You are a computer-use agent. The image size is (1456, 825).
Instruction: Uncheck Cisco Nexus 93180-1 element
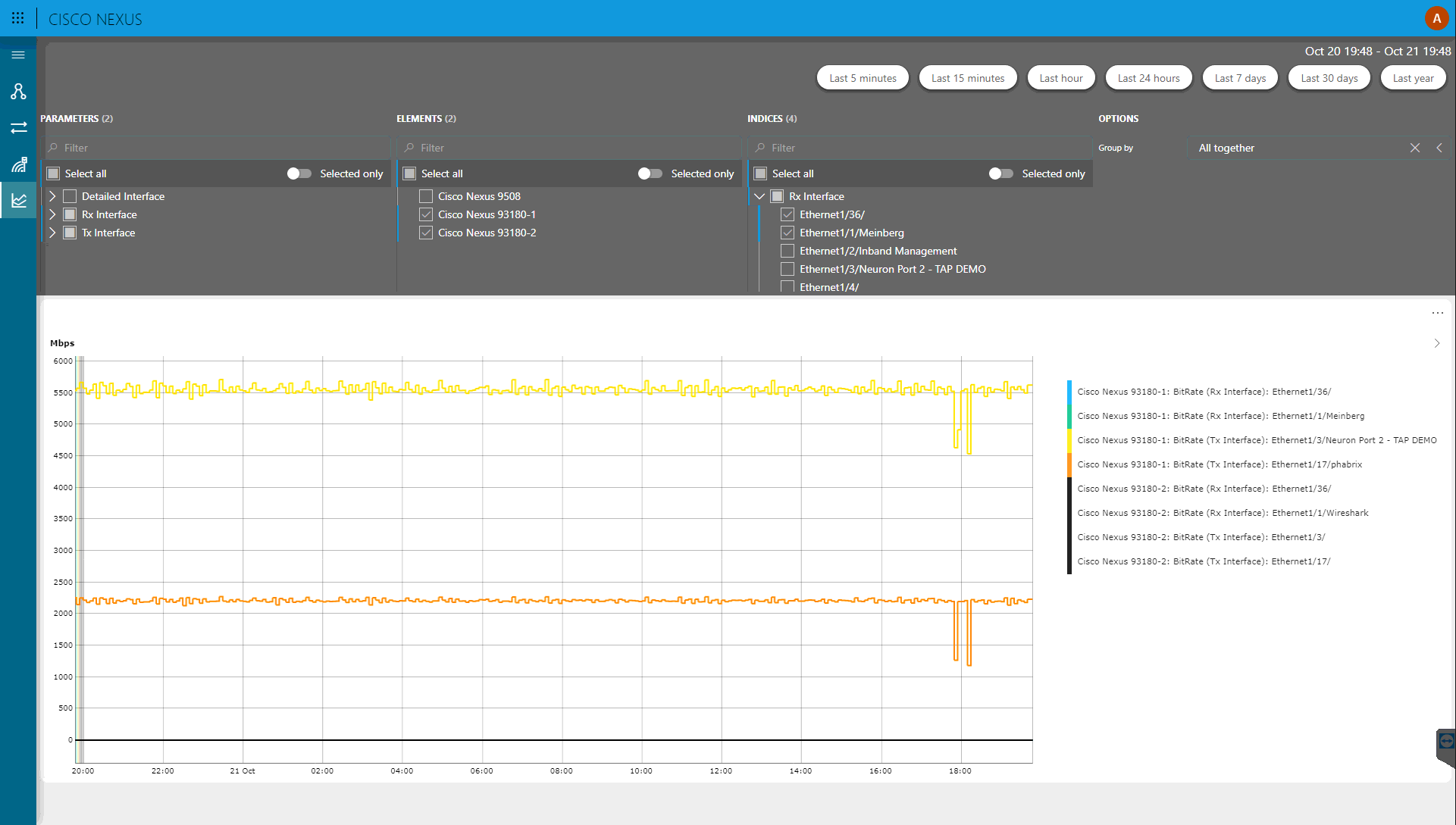pos(426,214)
